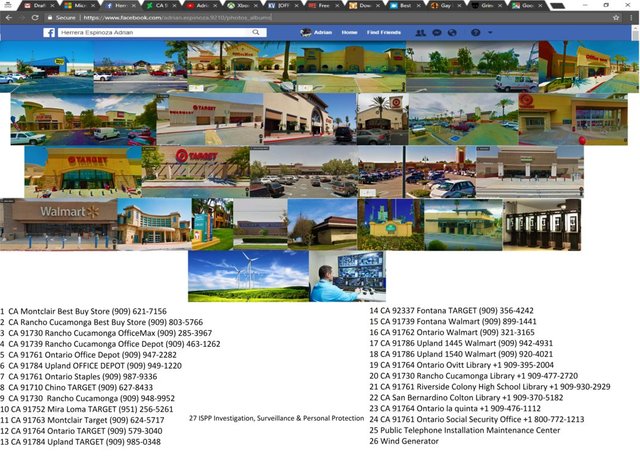Select line '22 CA San Bernardino Colton Library'

point(466,398)
